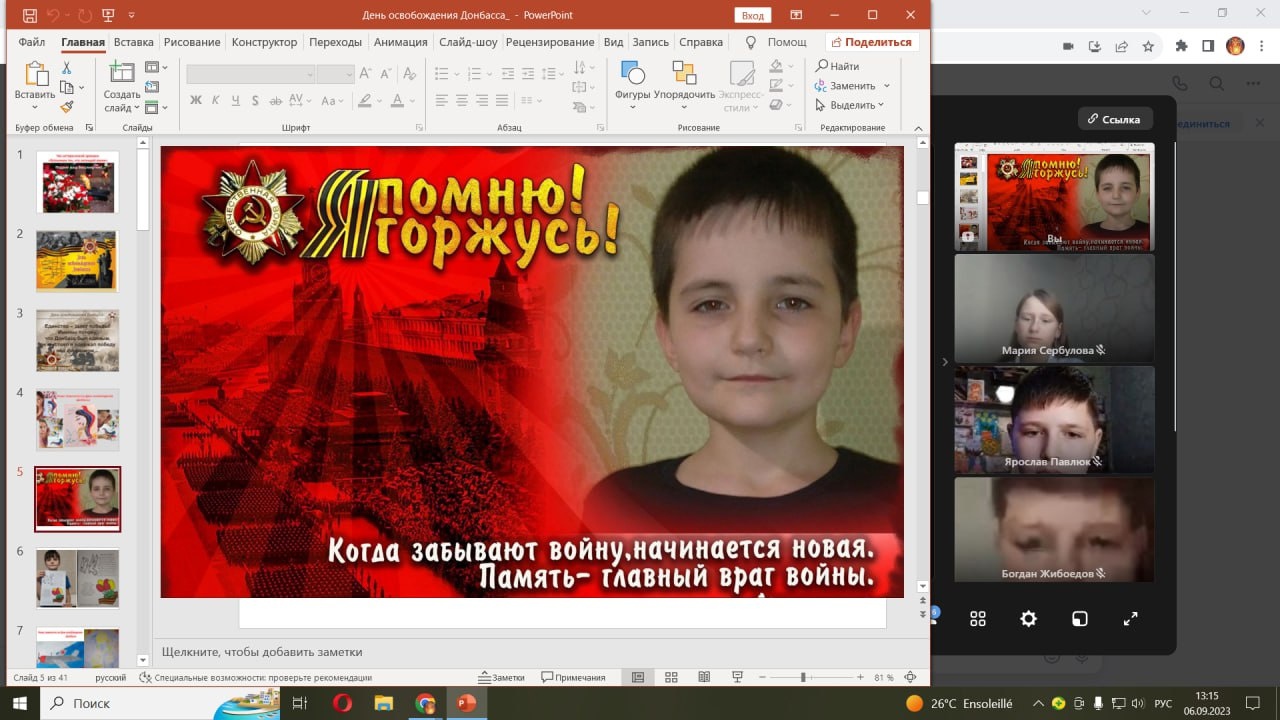
Task: Switch to Slide Sorter view in status bar
Action: pos(671,677)
